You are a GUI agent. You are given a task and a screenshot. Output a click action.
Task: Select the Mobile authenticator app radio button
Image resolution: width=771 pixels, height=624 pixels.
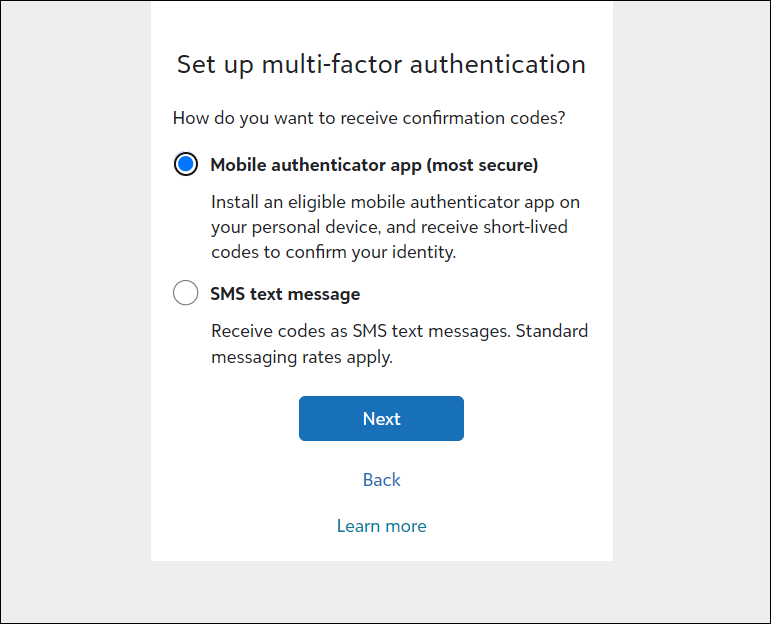click(x=186, y=164)
